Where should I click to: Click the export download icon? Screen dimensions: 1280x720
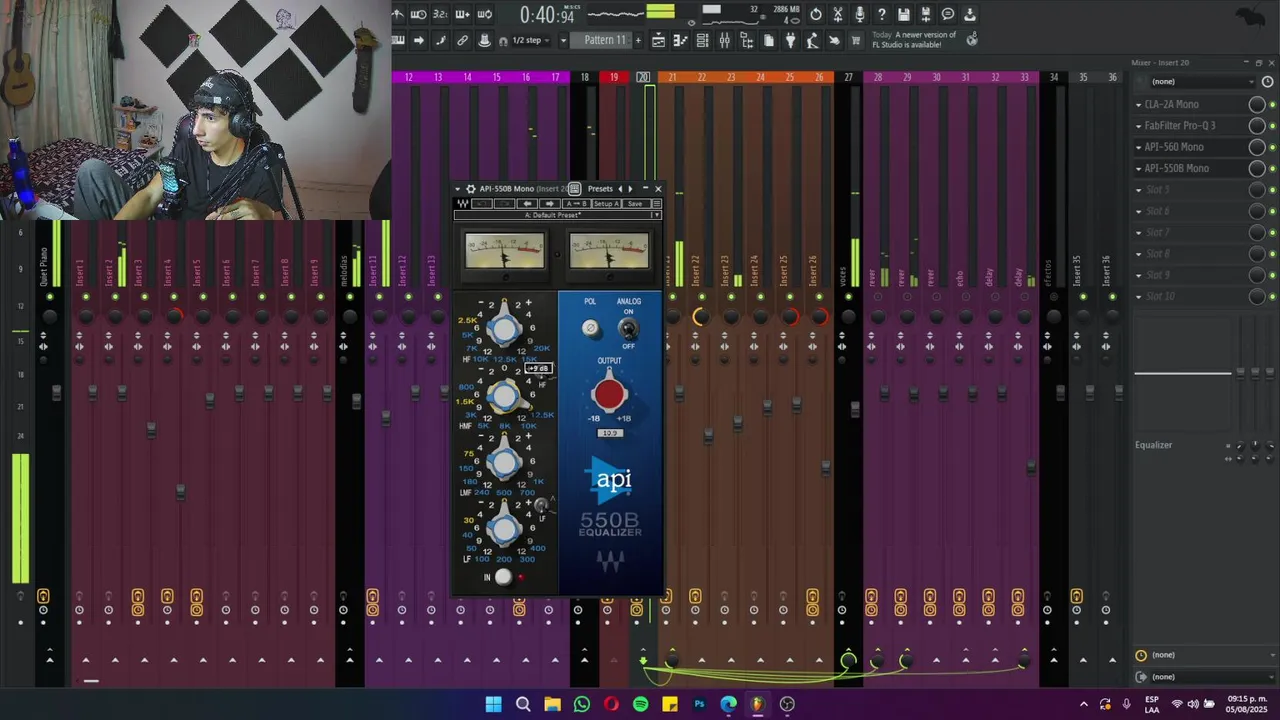coord(970,14)
